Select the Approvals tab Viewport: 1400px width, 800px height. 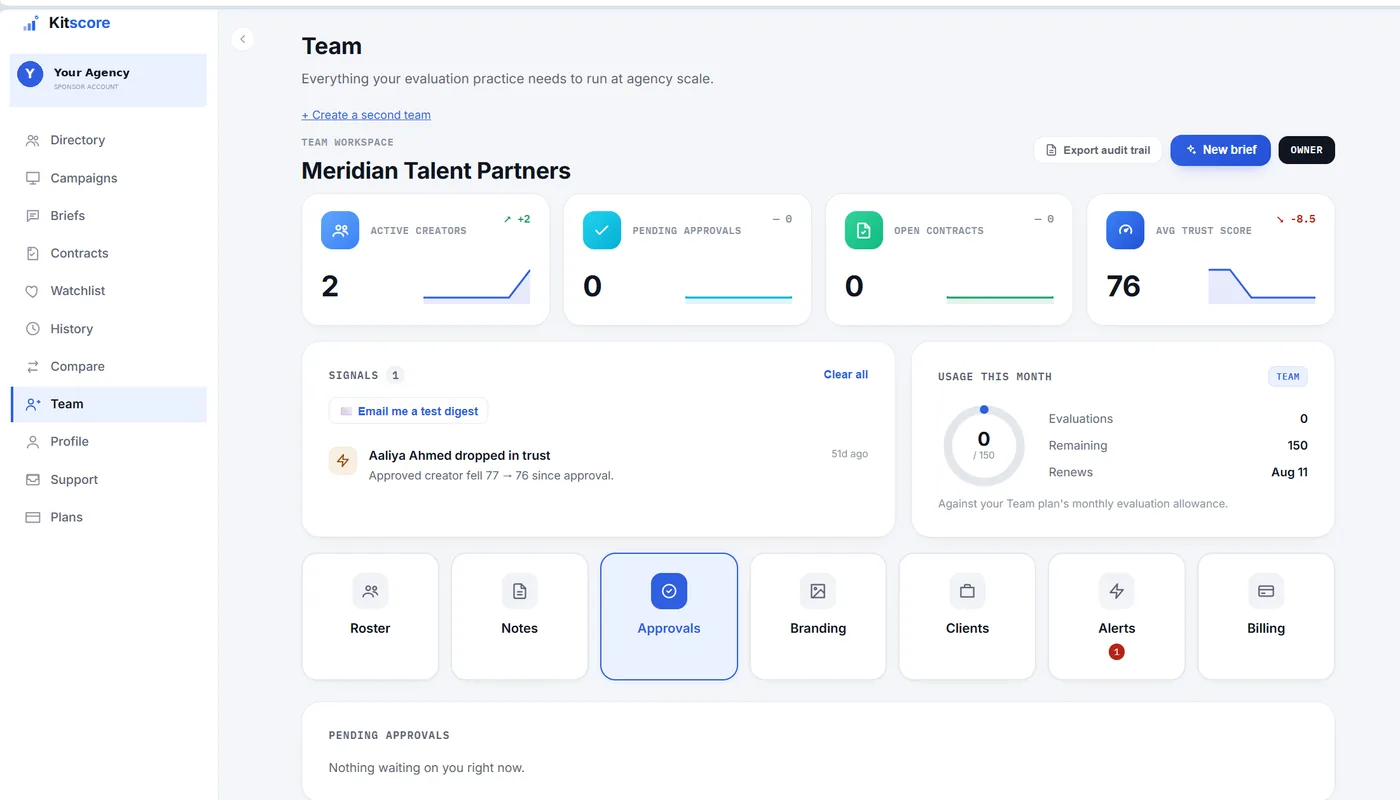coord(669,616)
